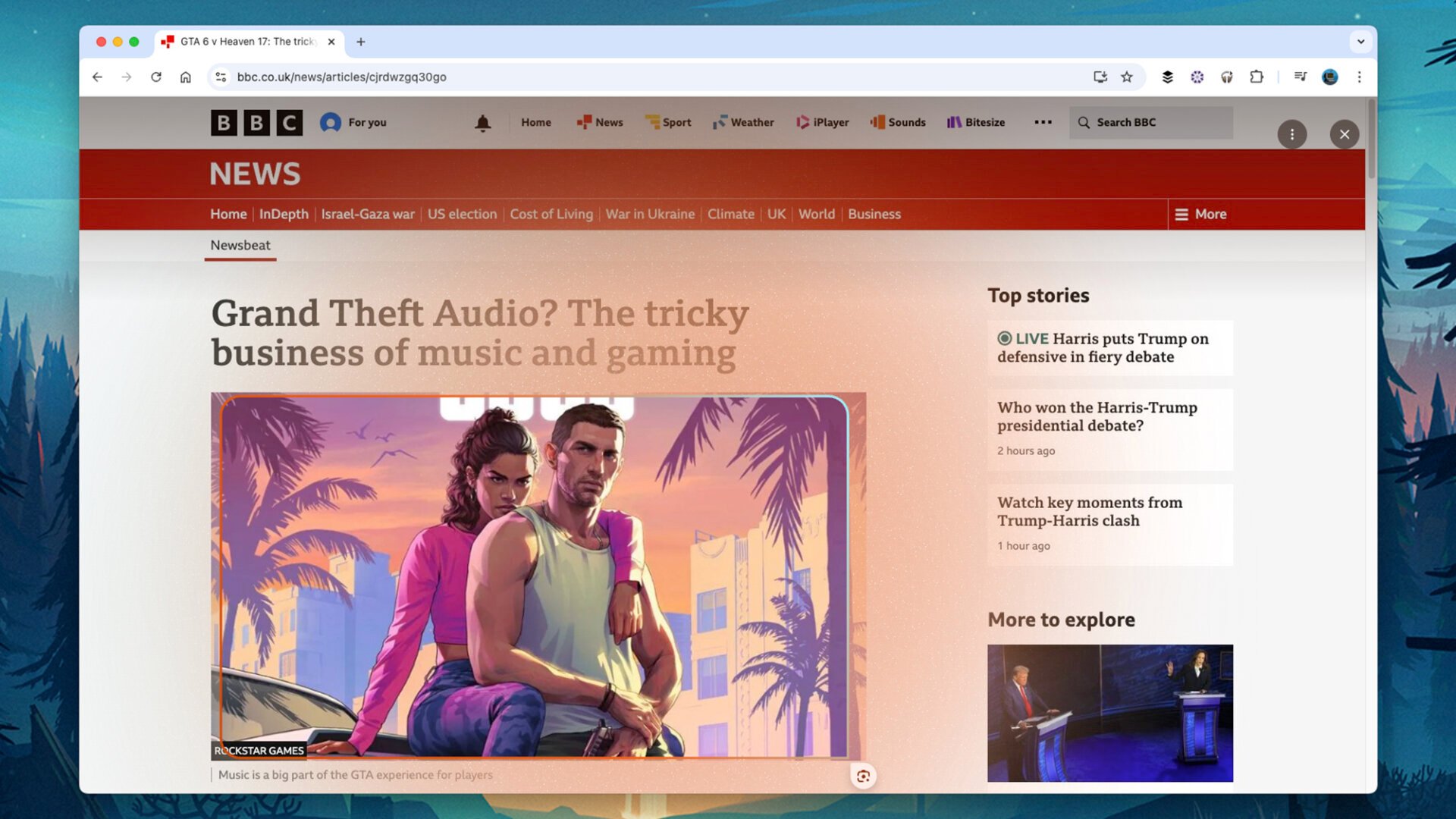Screen dimensions: 1456x819
Task: Click the Search BBC magnifying glass icon
Action: (1085, 122)
